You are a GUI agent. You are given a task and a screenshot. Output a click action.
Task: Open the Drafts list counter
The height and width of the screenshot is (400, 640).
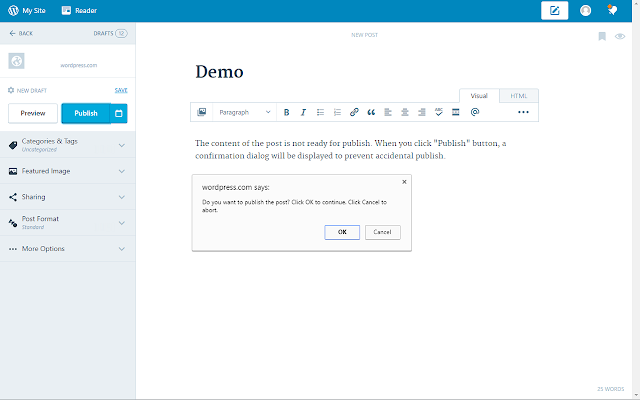(x=110, y=33)
